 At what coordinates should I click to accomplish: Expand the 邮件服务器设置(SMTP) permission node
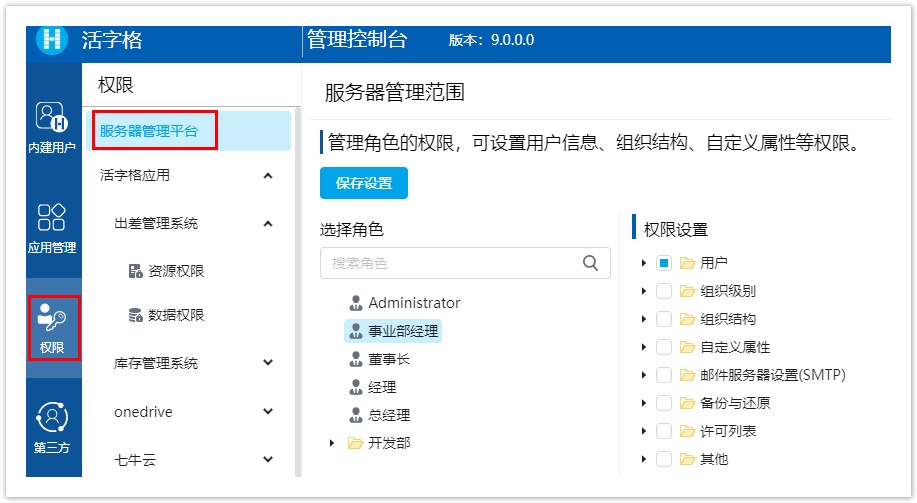tap(642, 375)
